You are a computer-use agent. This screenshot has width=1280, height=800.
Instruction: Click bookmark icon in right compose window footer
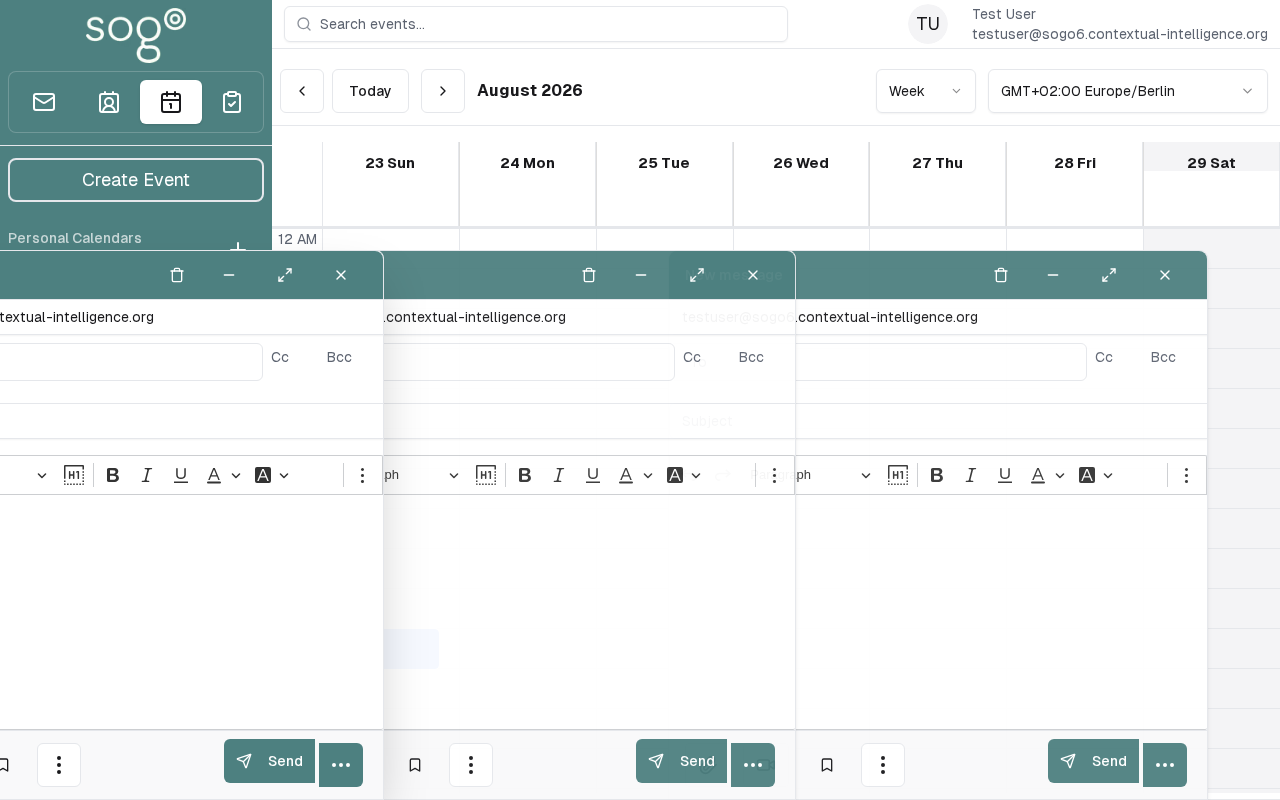click(827, 765)
